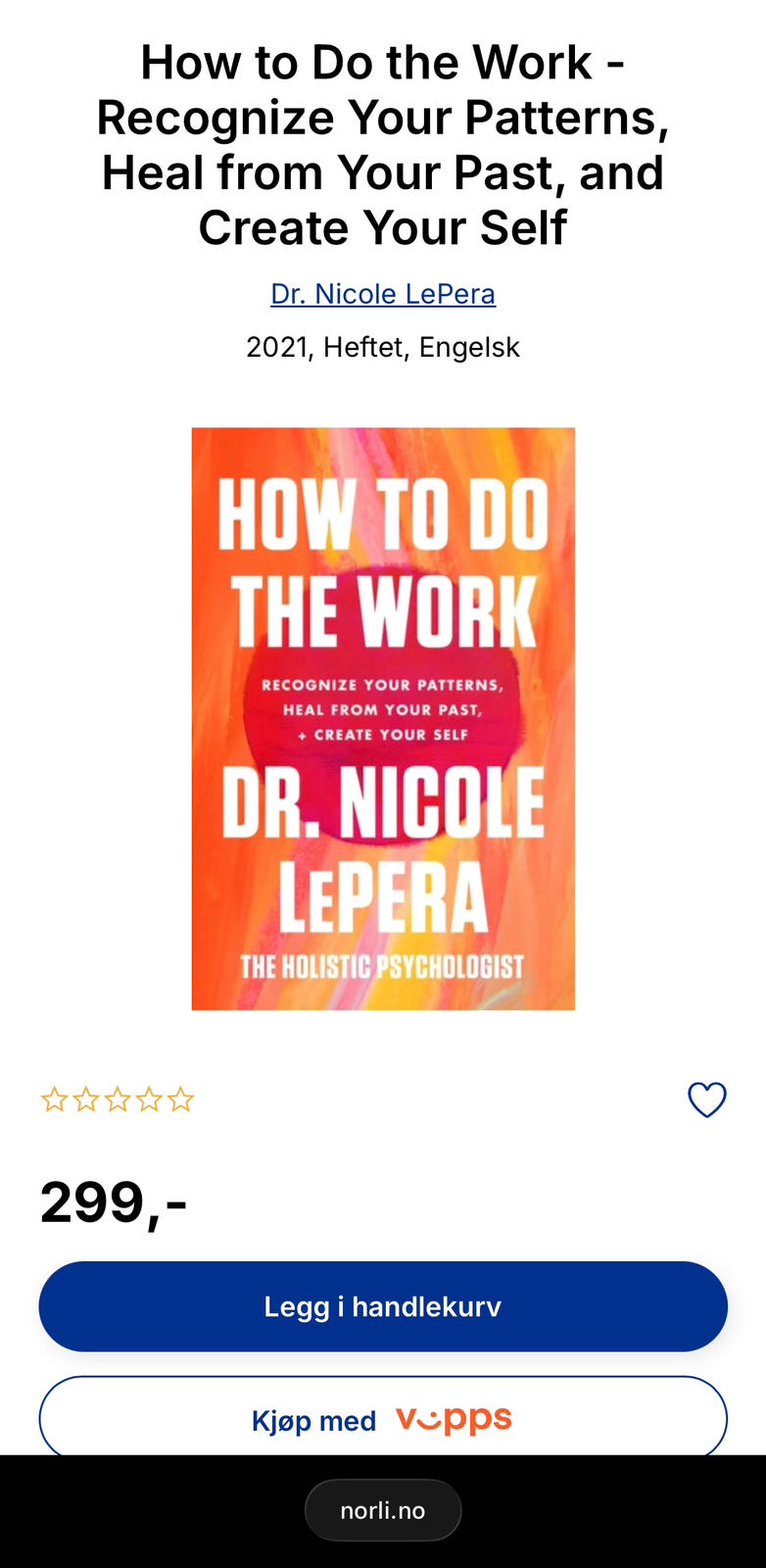Click the 2021, Heftet, Engelsk details line
Screen dimensions: 766x1568
pos(383,347)
